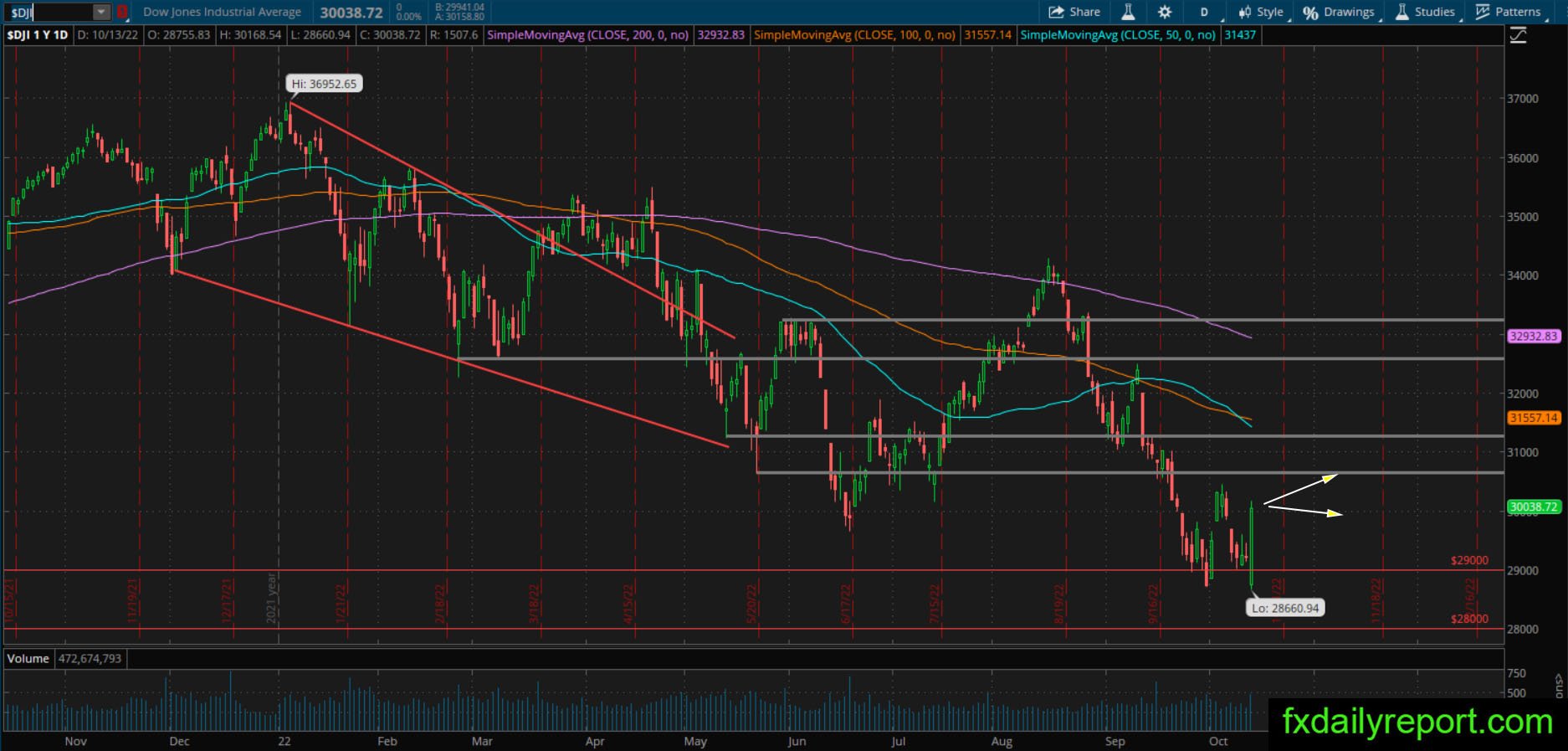Image resolution: width=1568 pixels, height=751 pixels.
Task: Click the active drawing tool icon below Patterns
Action: [x=1518, y=35]
